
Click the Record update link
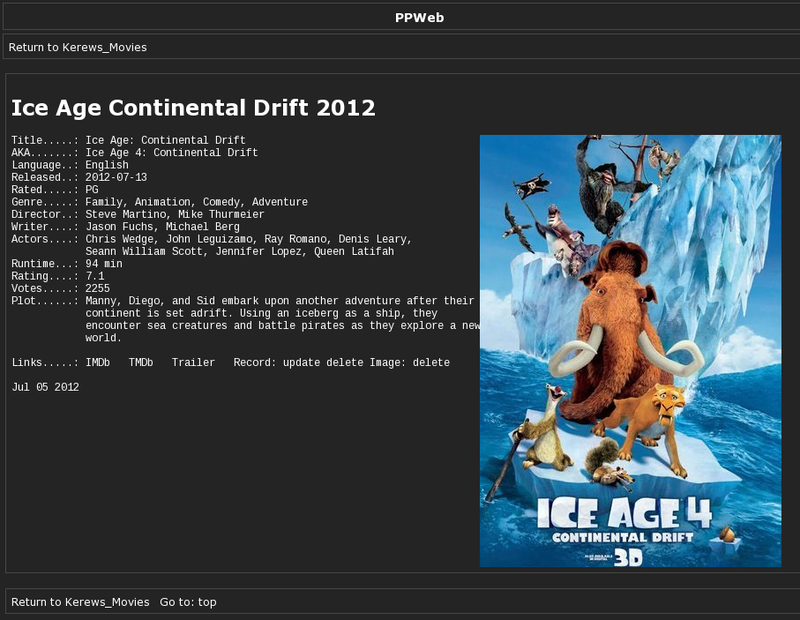[x=302, y=363]
